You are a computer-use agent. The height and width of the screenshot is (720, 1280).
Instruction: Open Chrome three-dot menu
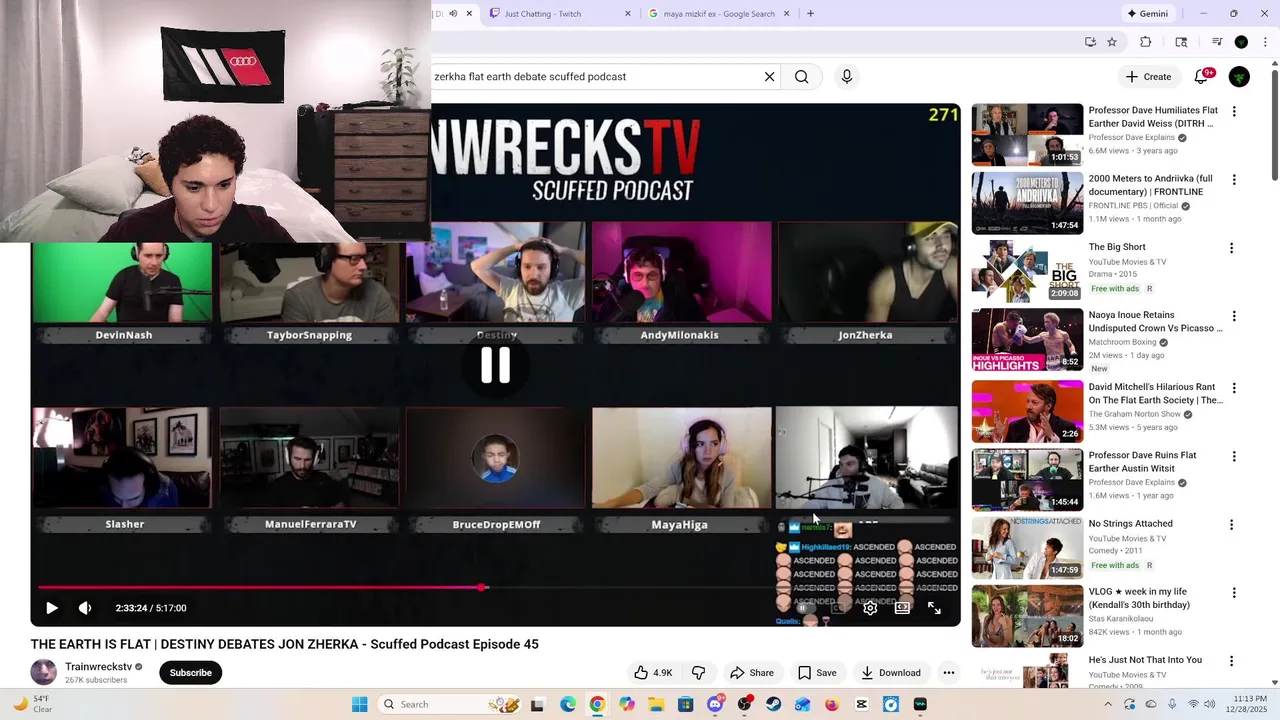[1265, 42]
